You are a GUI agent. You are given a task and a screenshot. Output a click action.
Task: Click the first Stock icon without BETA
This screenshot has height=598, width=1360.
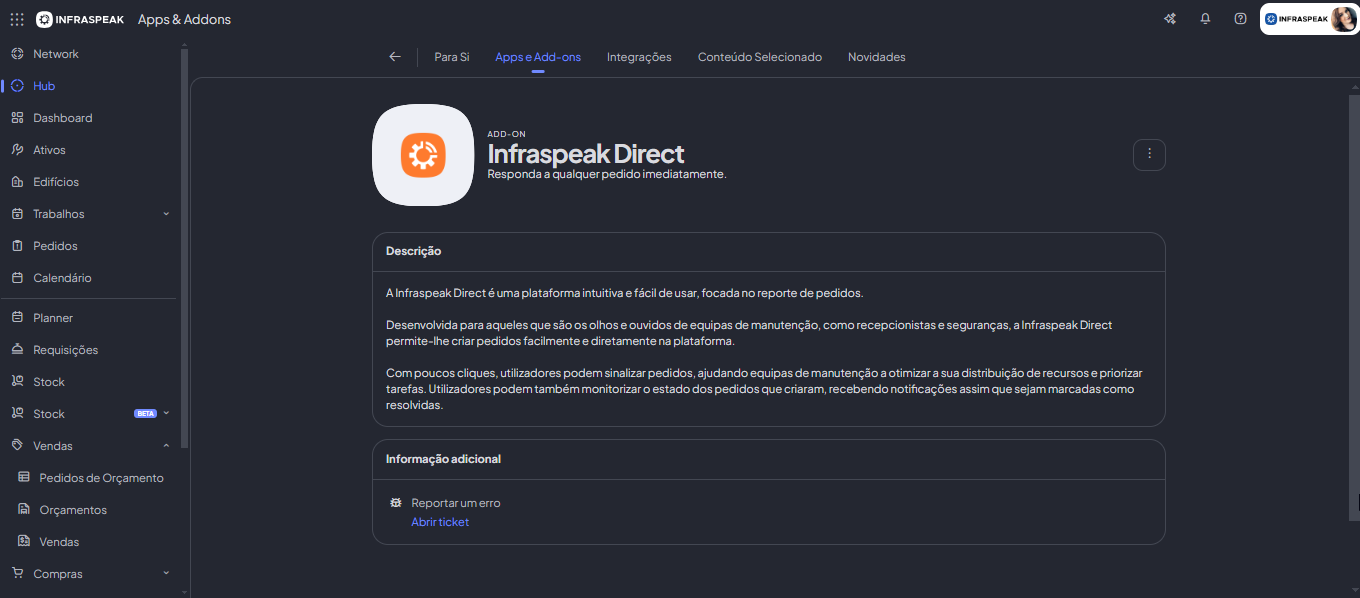click(x=17, y=382)
